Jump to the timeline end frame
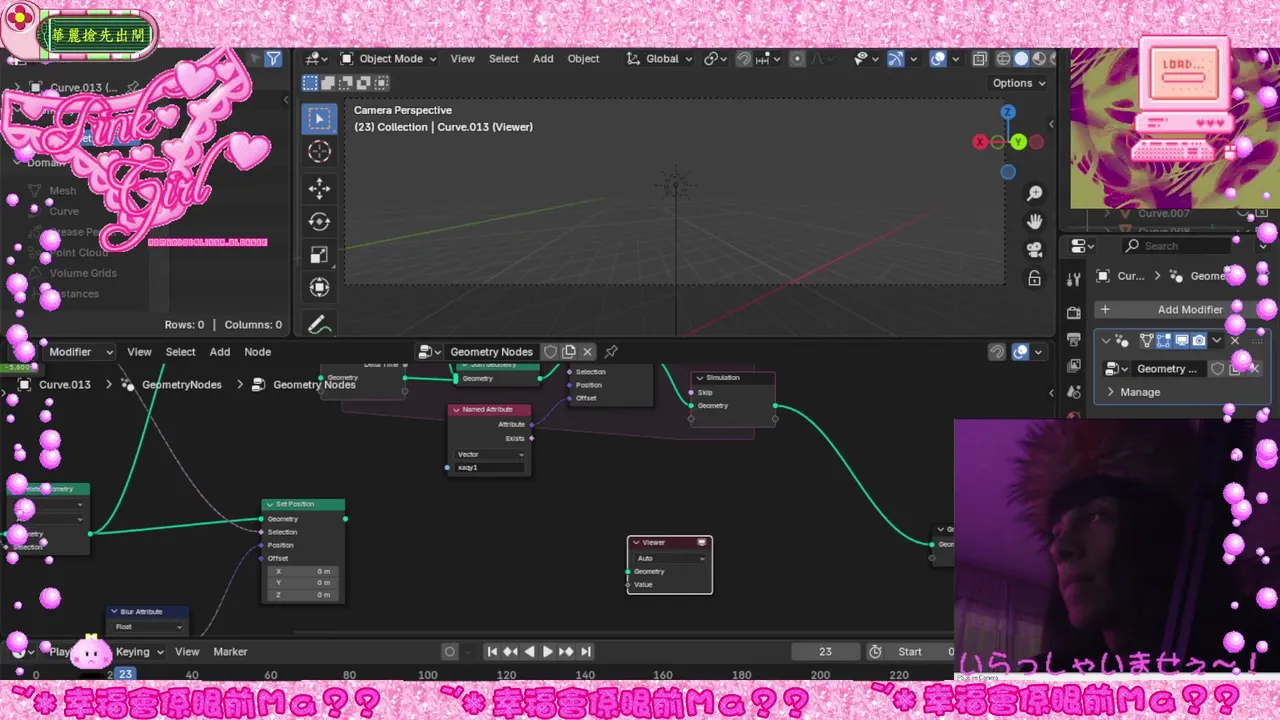Viewport: 1280px width, 720px height. point(585,652)
